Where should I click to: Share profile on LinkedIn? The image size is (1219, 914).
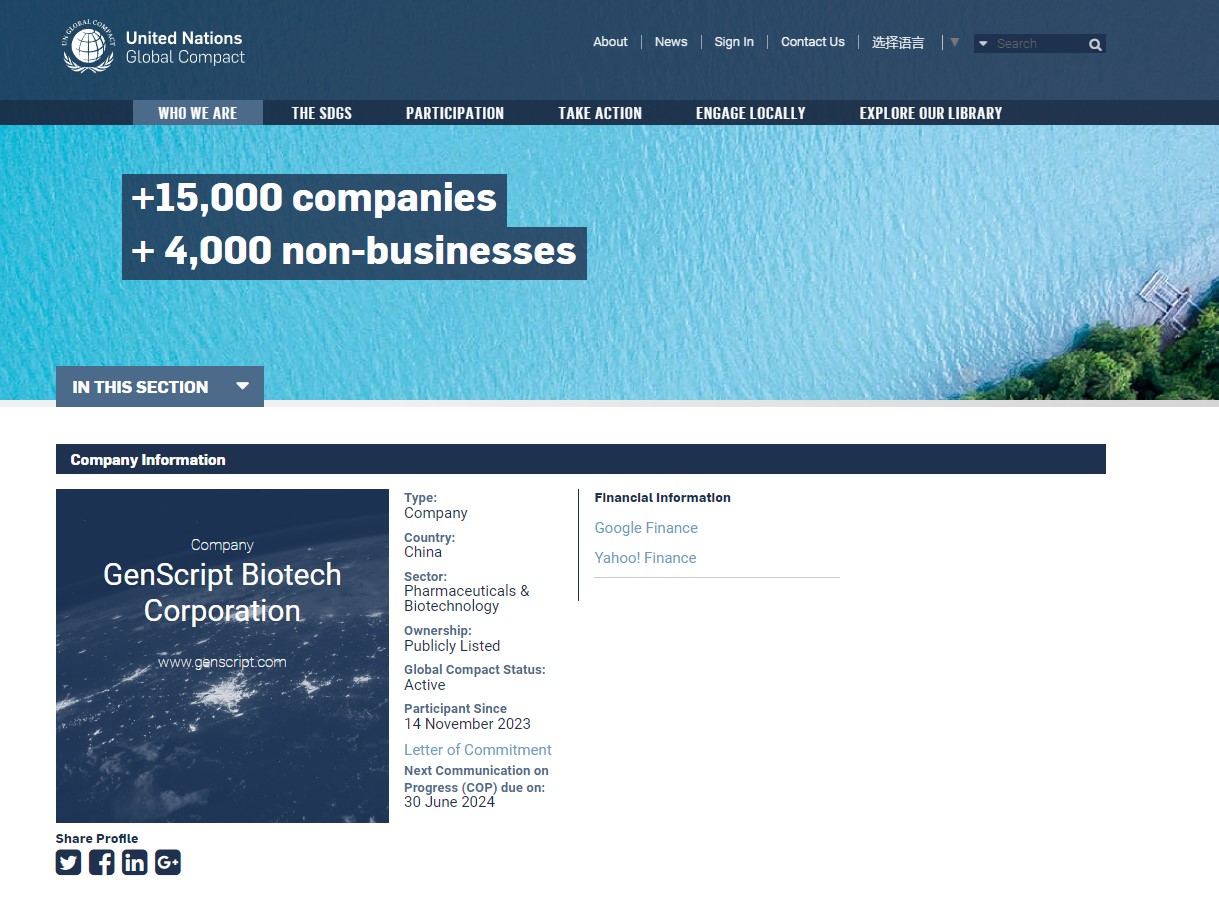(x=134, y=862)
